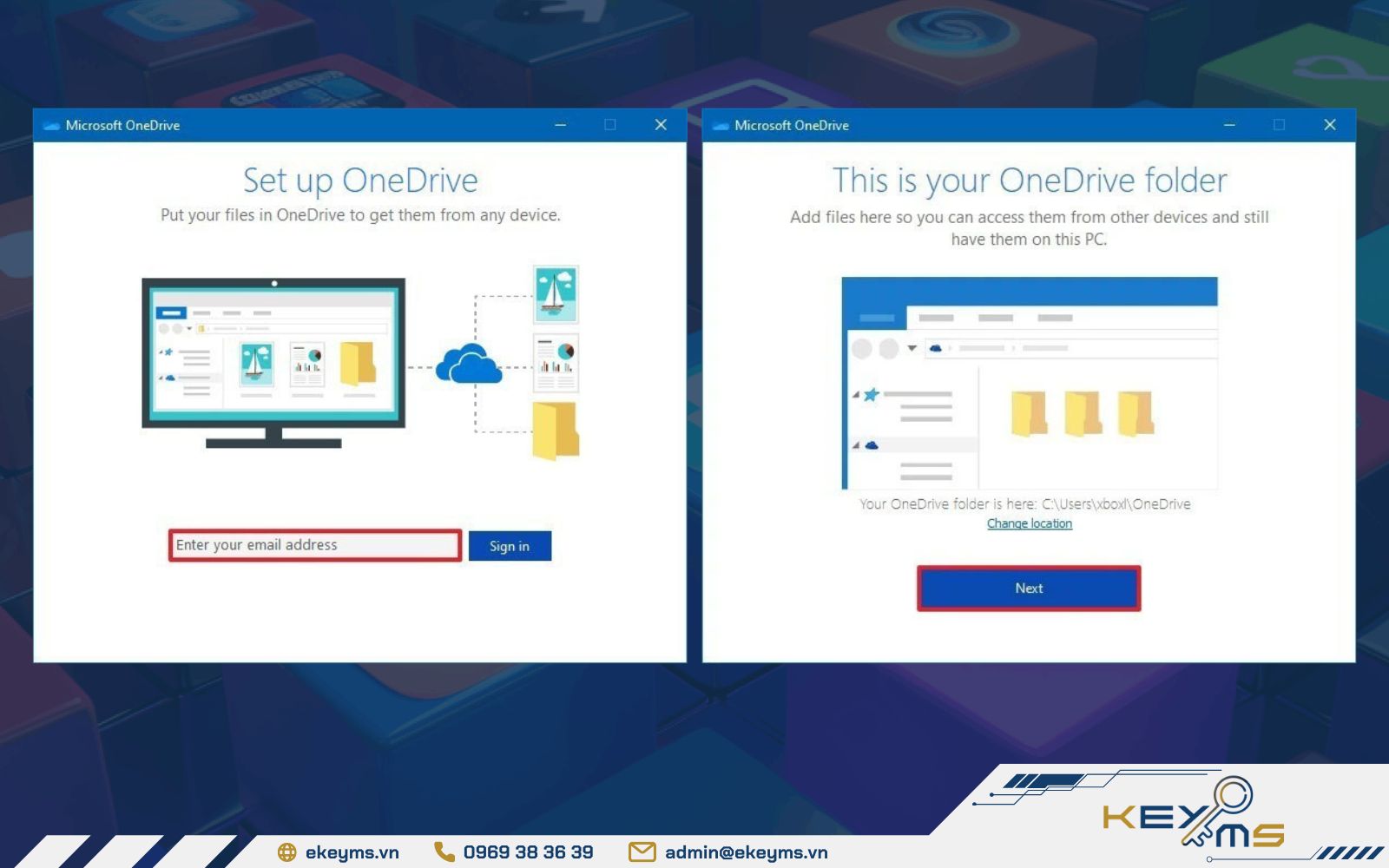The width and height of the screenshot is (1389, 868).
Task: Open the Change location link
Action: tap(1029, 523)
